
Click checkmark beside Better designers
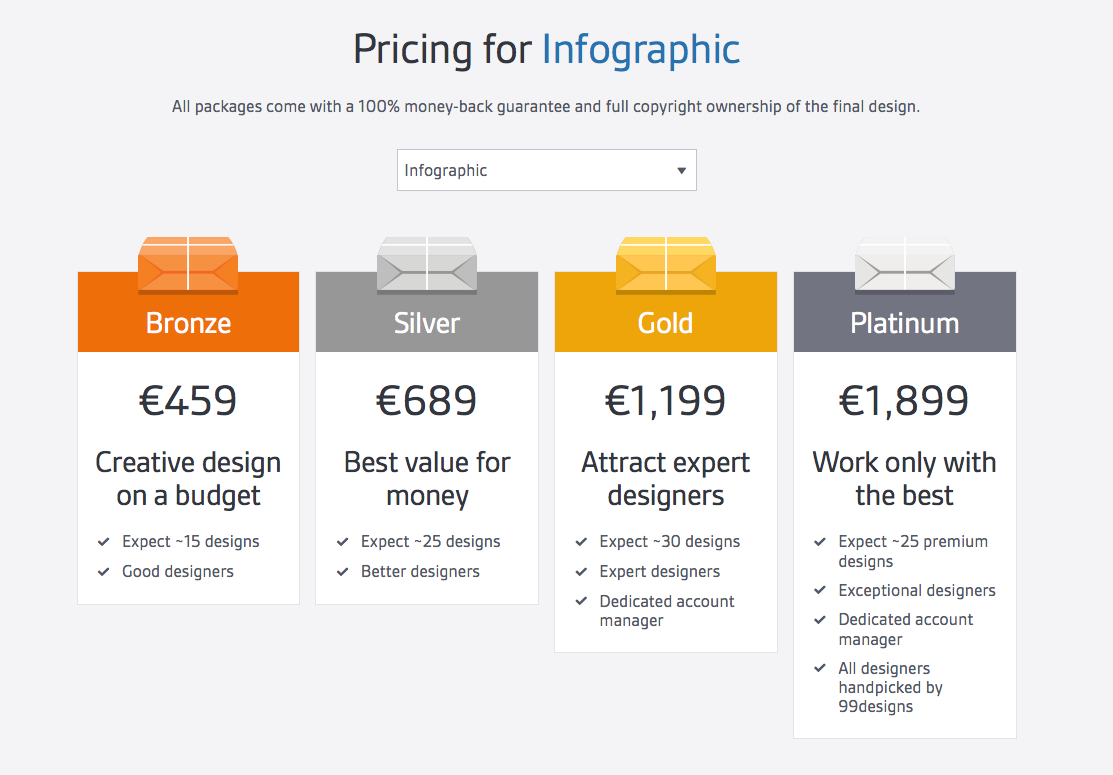[x=343, y=571]
